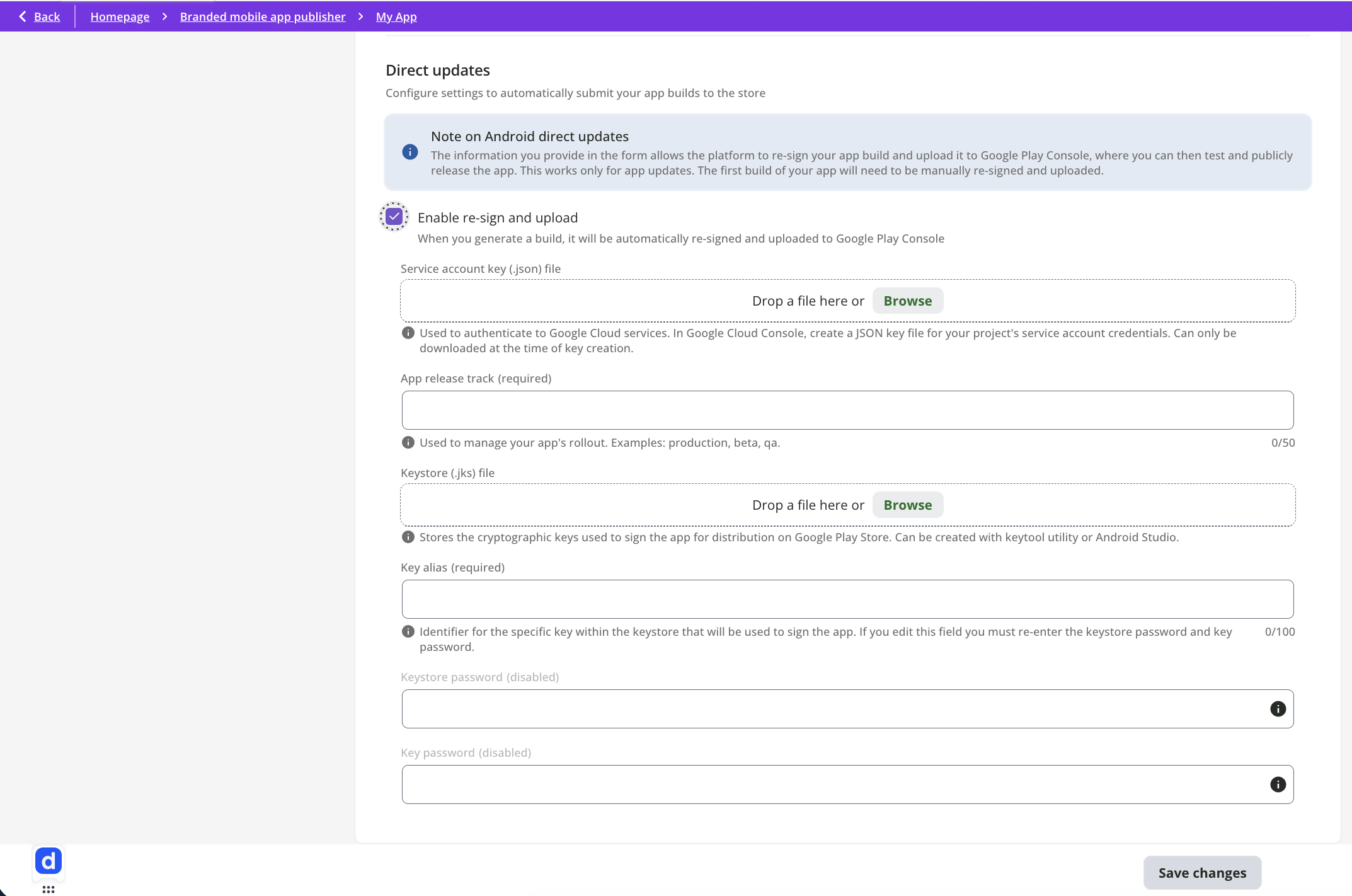Viewport: 1352px width, 896px height.
Task: Click info icon beside service account key hint
Action: [x=408, y=333]
